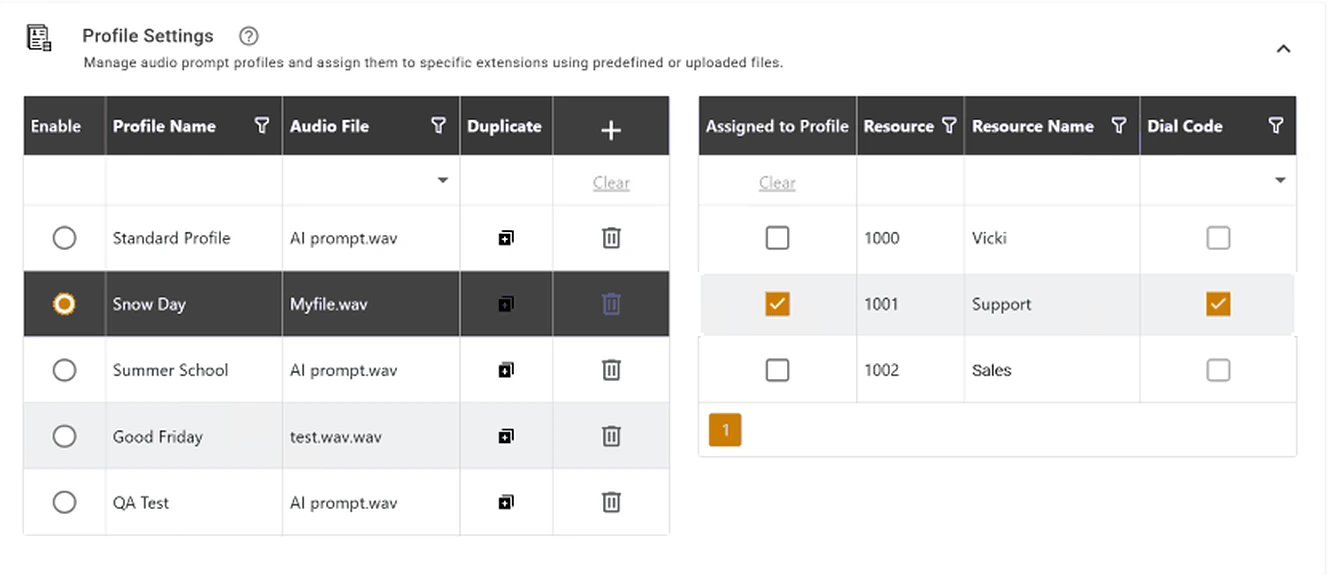Viewport: 1328px width, 576px height.
Task: Click the Resource Name filter input field
Action: click(x=1052, y=181)
